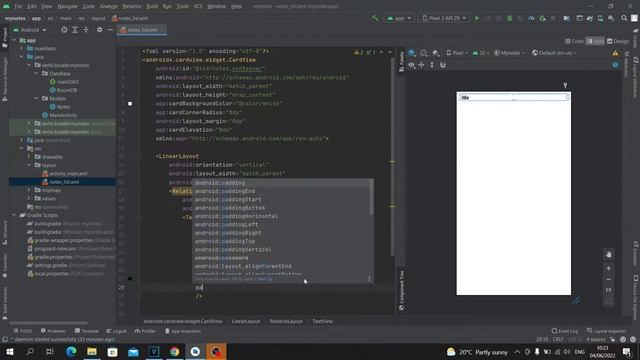Open the Problems tool window
640x360 pixels.
pos(53,331)
